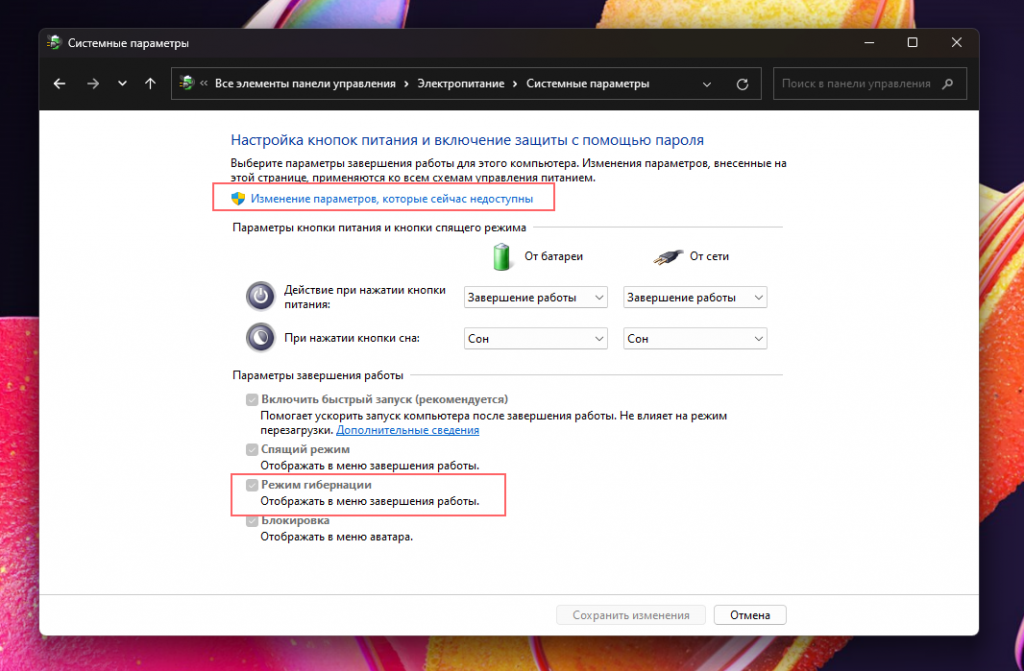This screenshot has width=1024, height=671.
Task: Click breadcrumb «Системные параметры»
Action: click(x=587, y=84)
